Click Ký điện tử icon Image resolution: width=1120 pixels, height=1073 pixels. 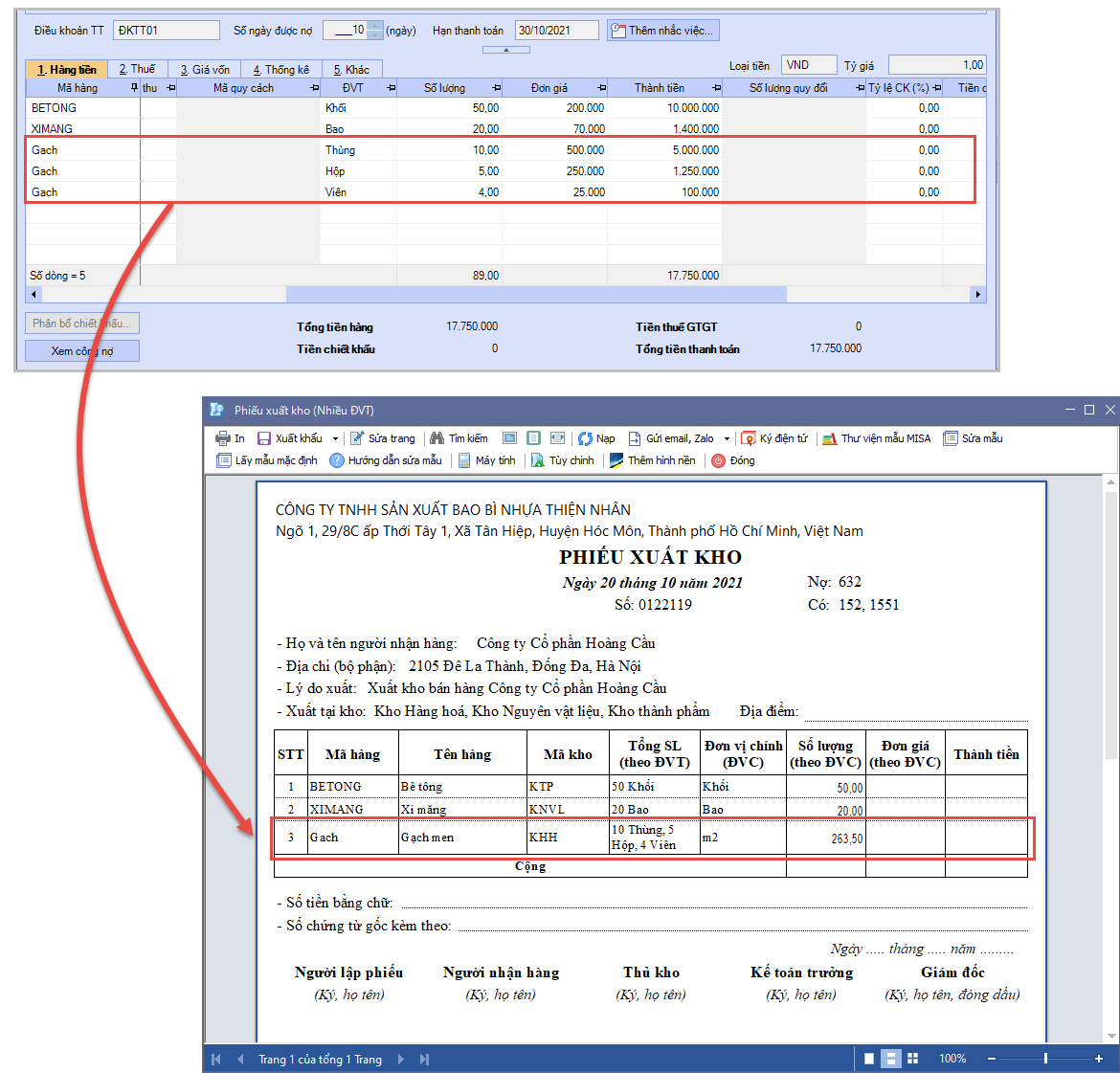(x=749, y=438)
